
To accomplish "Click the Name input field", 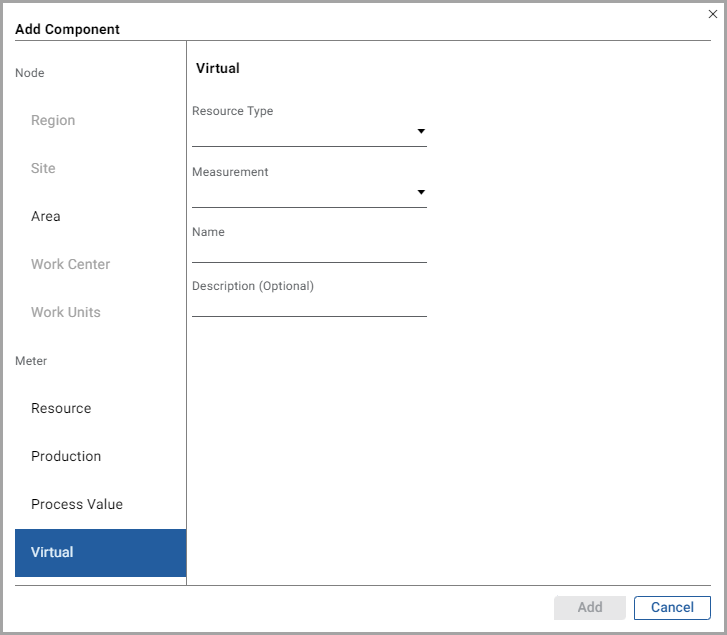I will click(x=309, y=251).
